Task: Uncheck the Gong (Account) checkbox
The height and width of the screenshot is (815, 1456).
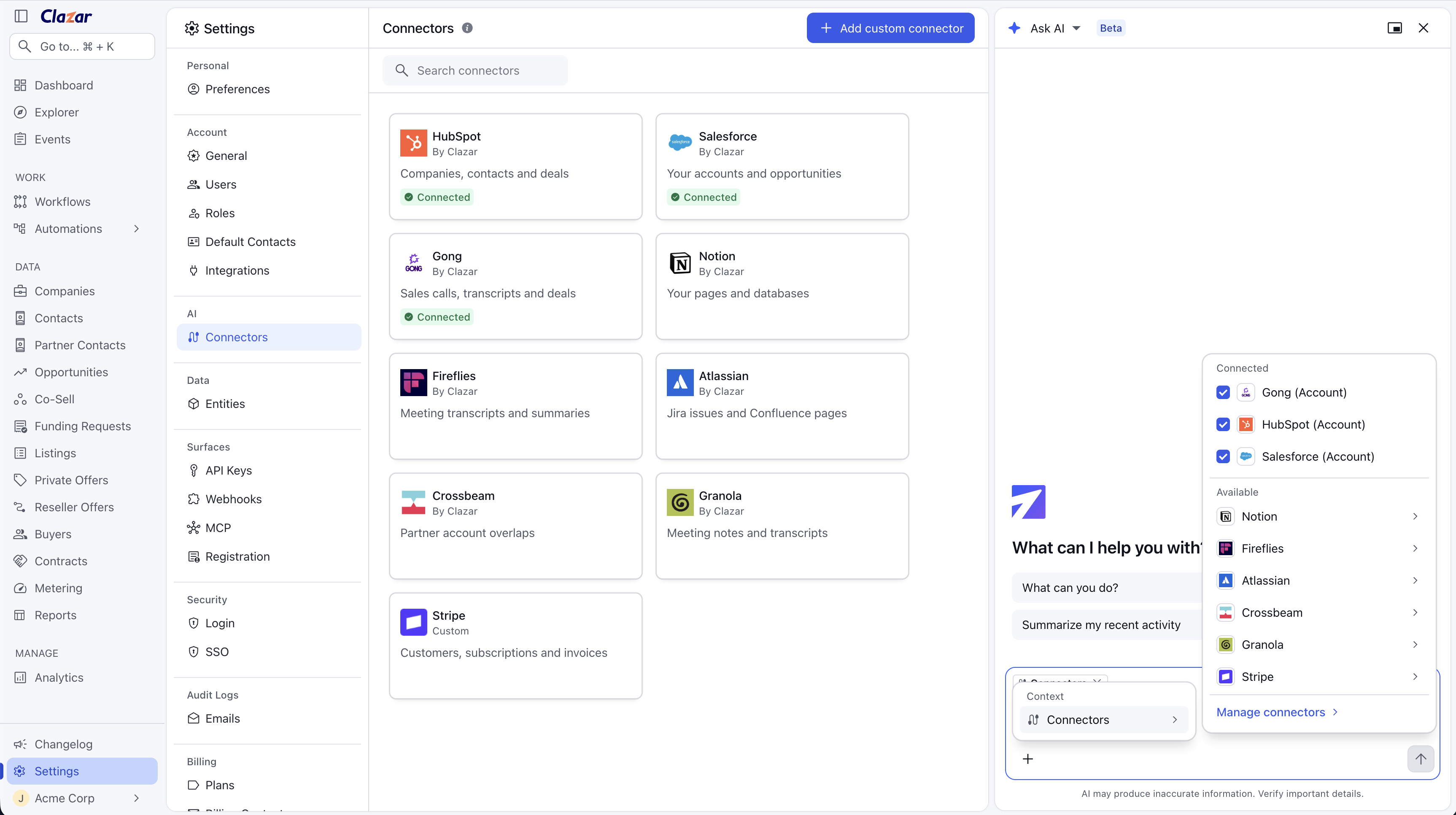Action: click(x=1223, y=392)
